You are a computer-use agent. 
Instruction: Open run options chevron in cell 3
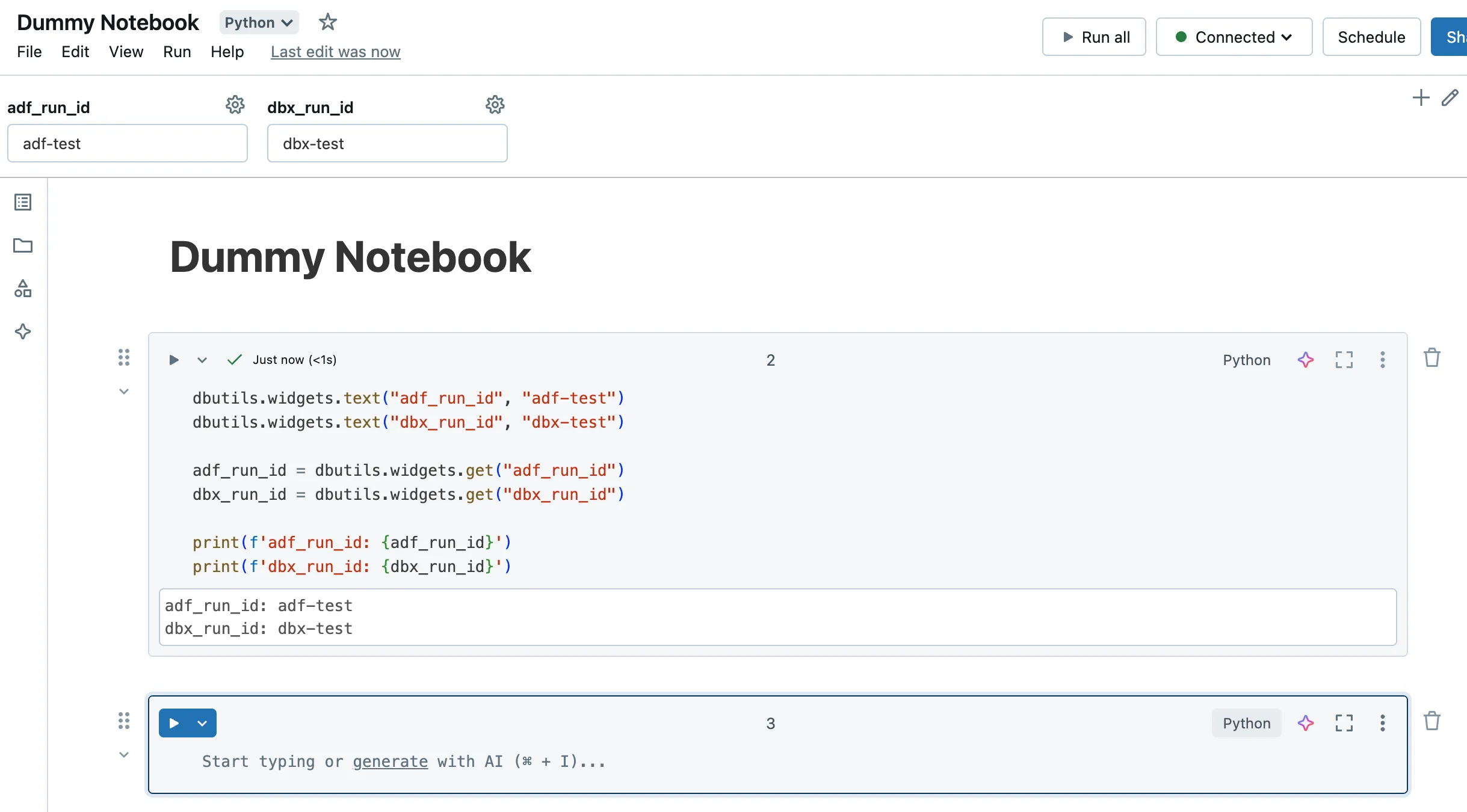pyautogui.click(x=202, y=724)
